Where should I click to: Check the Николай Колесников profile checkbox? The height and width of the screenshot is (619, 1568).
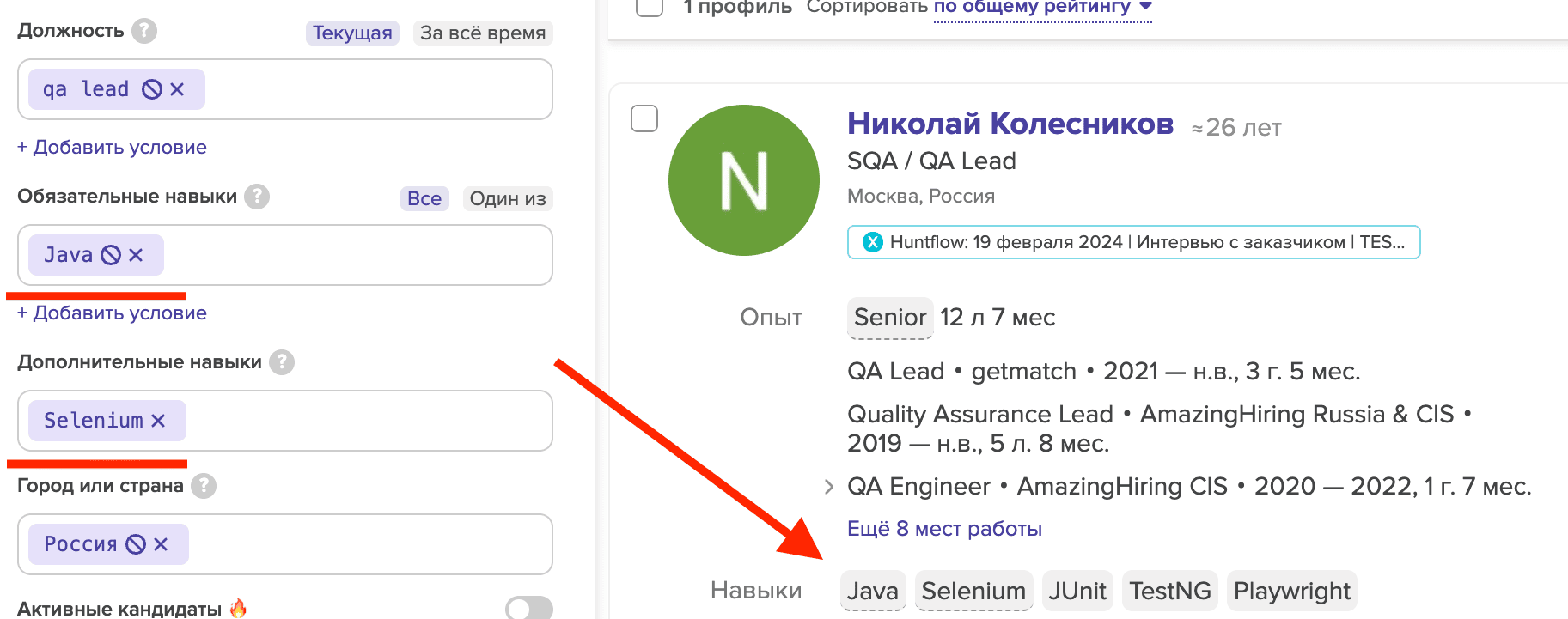point(644,118)
